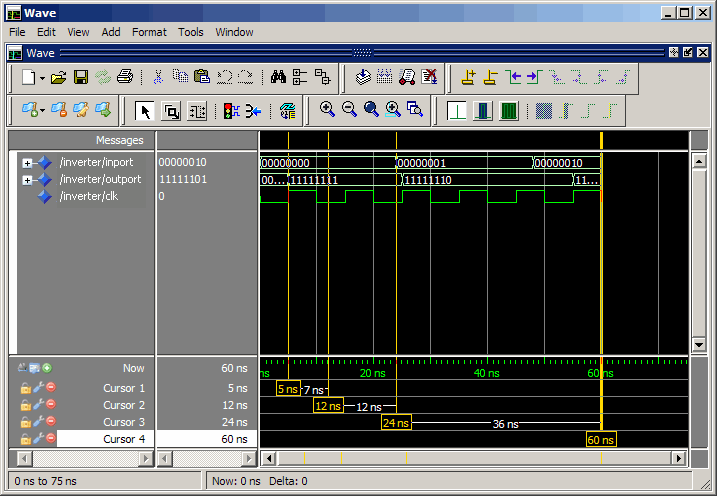Click the green Add Cursor plus icon

click(x=47, y=368)
